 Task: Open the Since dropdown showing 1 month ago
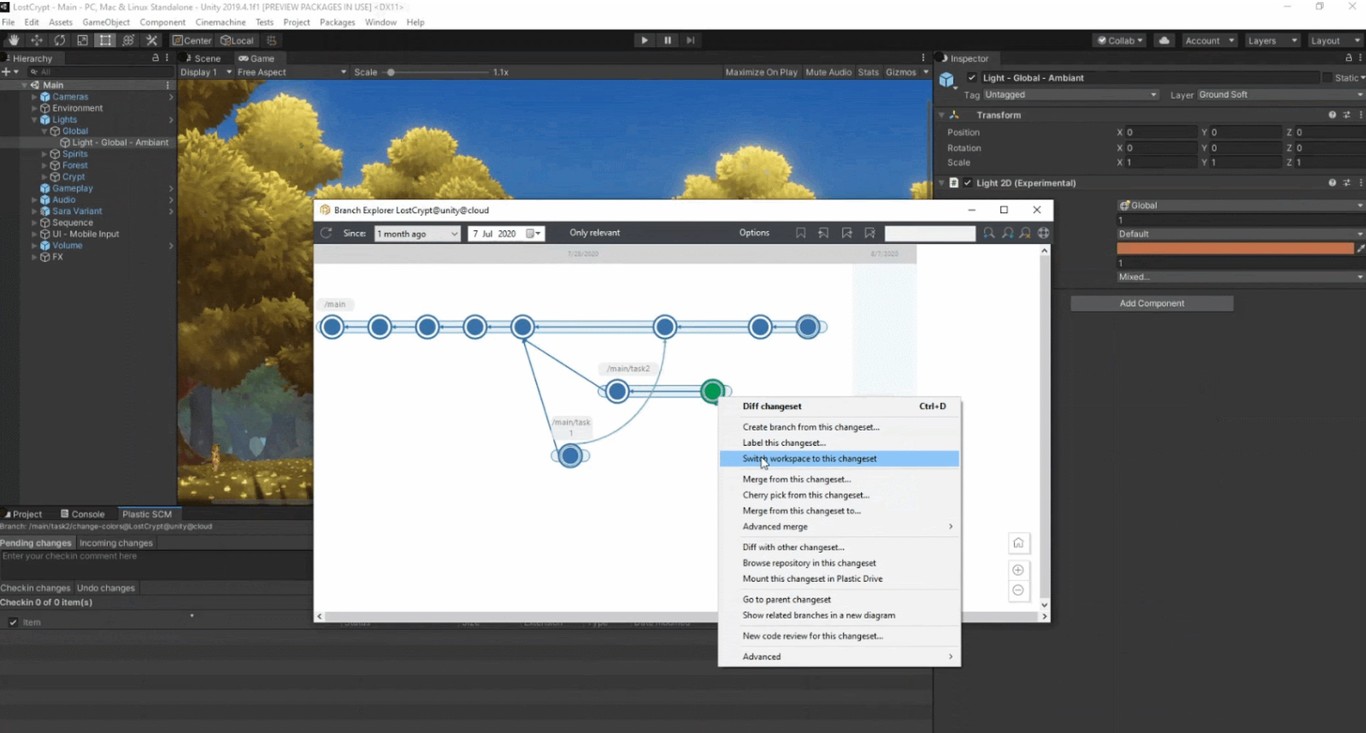(x=417, y=232)
